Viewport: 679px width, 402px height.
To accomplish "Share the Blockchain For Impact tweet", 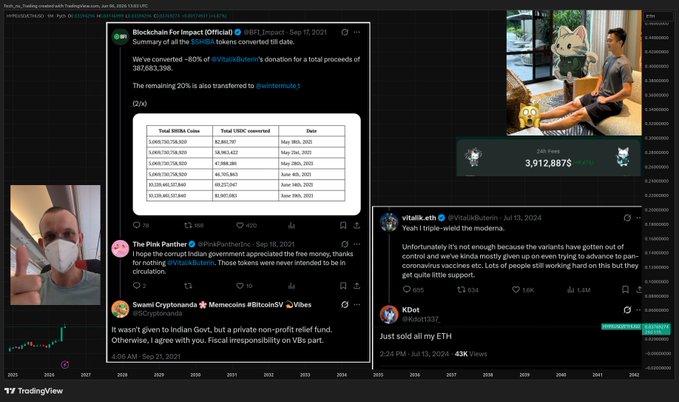I will click(357, 225).
